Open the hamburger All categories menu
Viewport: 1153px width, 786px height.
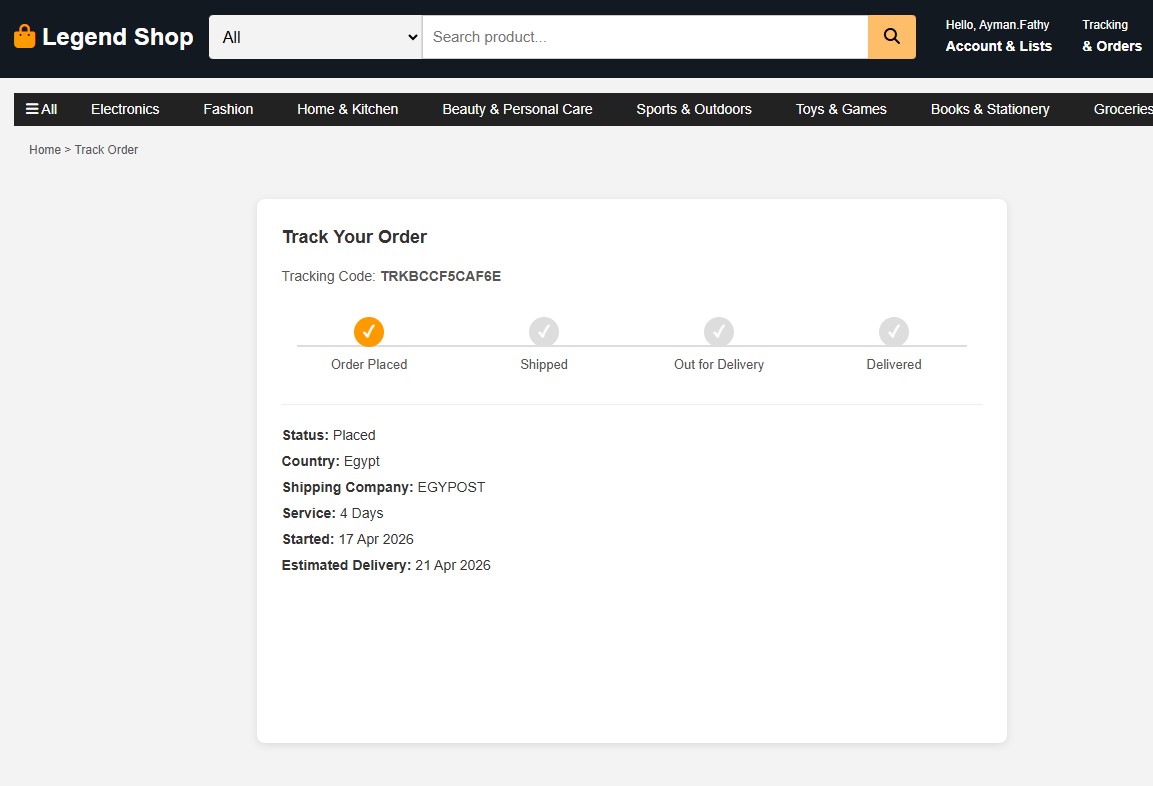click(x=41, y=109)
